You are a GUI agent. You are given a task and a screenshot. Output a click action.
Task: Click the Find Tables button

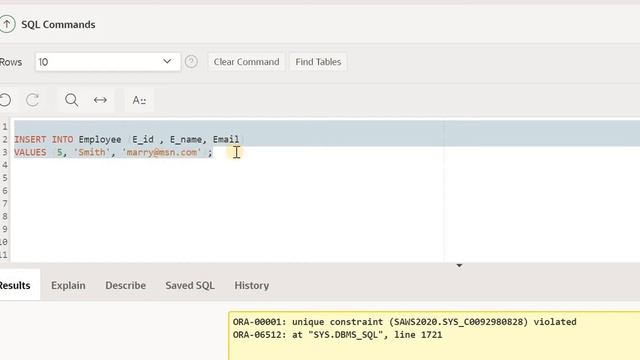click(318, 62)
